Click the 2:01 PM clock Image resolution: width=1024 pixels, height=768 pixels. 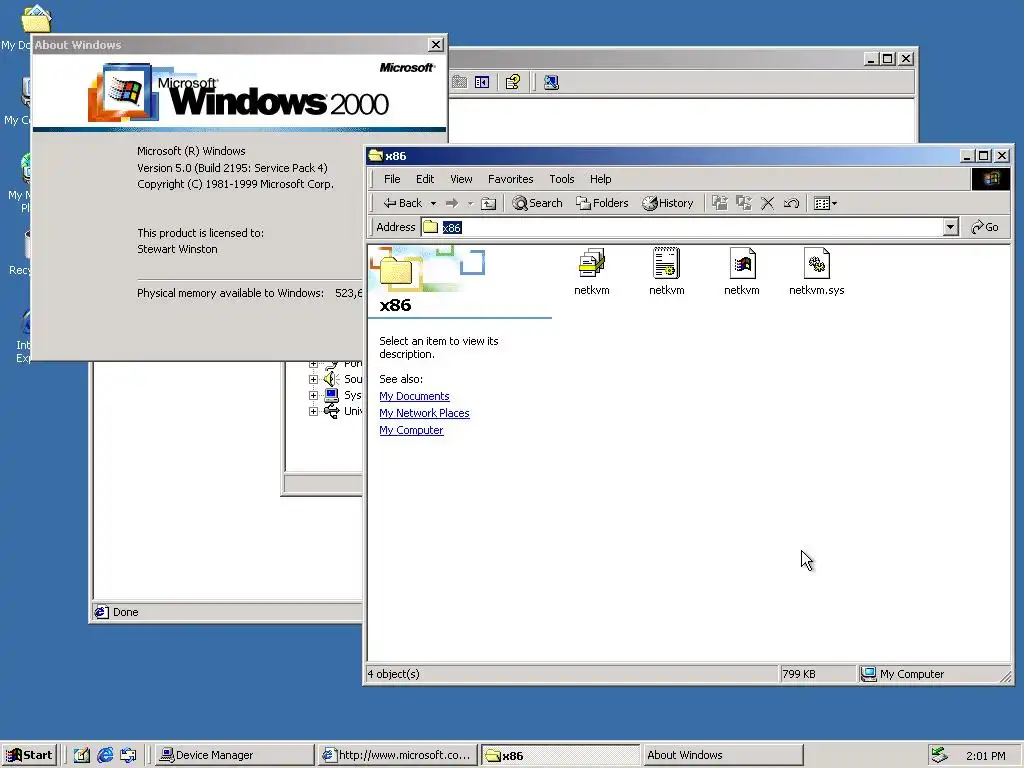[985, 756]
